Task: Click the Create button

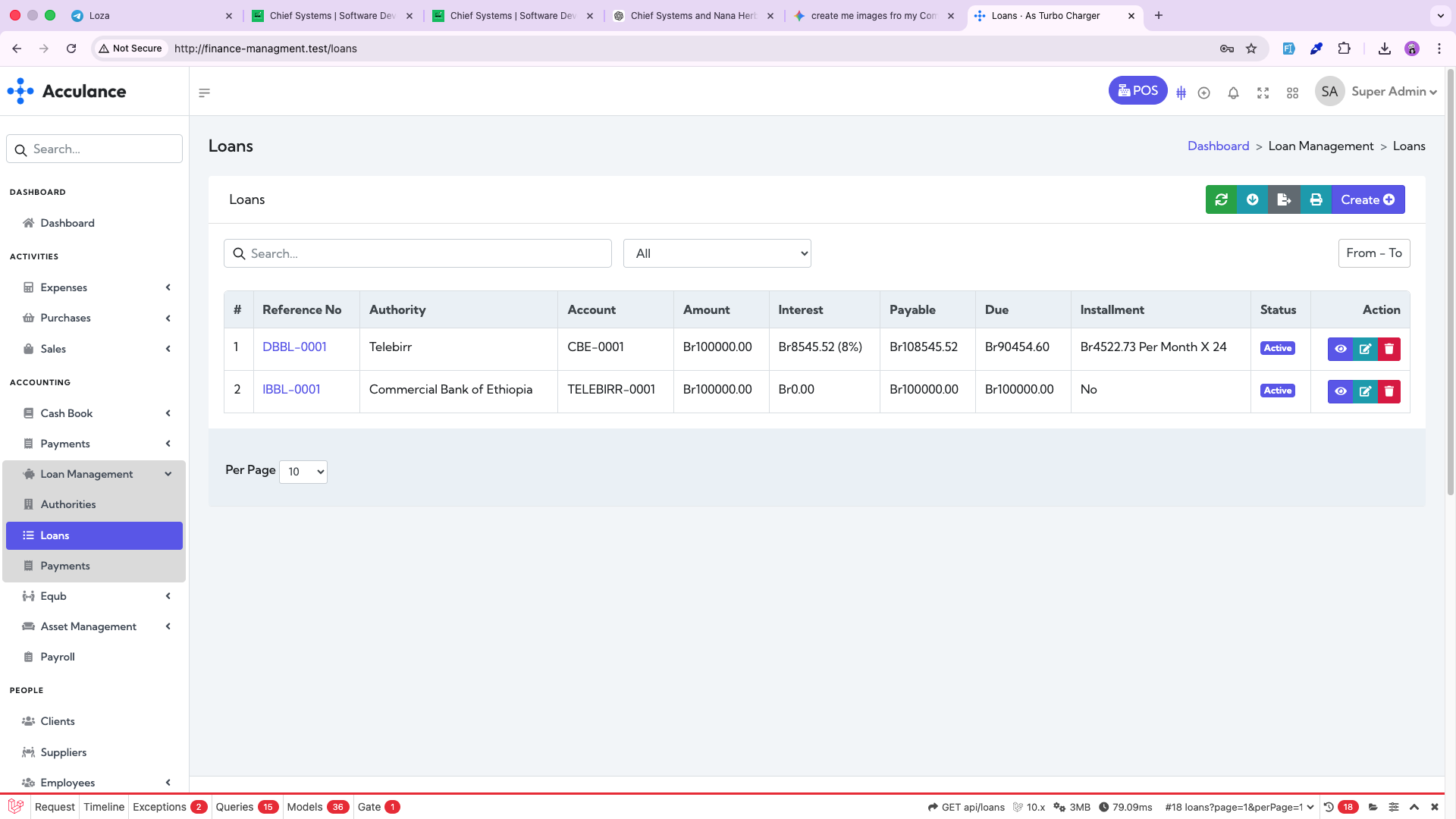Action: [1367, 199]
